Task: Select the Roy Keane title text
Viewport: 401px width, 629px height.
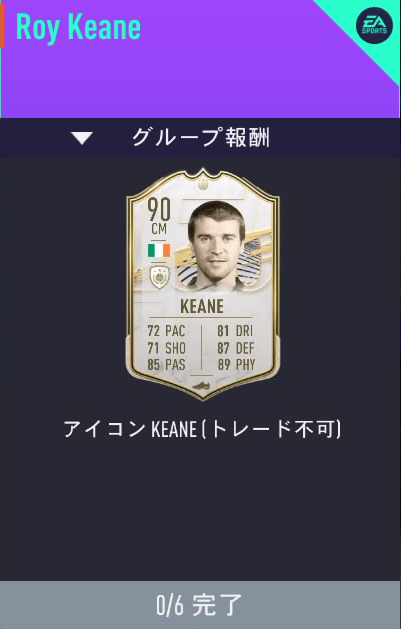Action: tap(78, 27)
